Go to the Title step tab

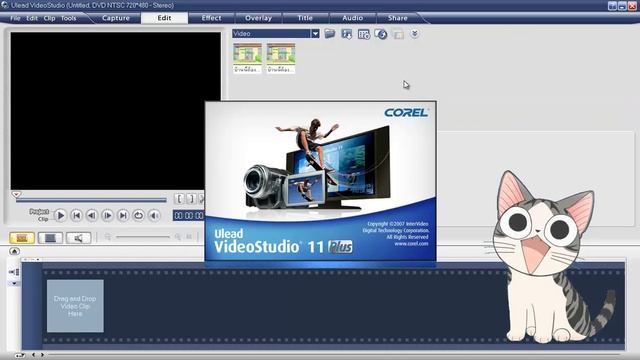click(x=305, y=18)
